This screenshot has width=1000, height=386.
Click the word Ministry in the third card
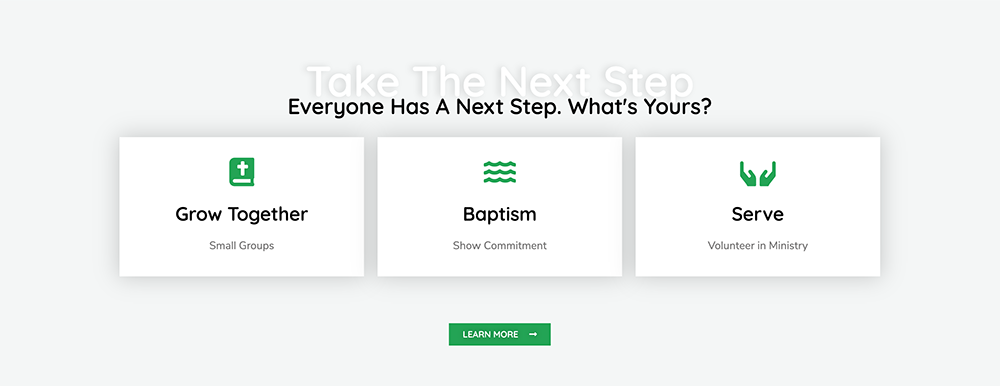pos(788,246)
